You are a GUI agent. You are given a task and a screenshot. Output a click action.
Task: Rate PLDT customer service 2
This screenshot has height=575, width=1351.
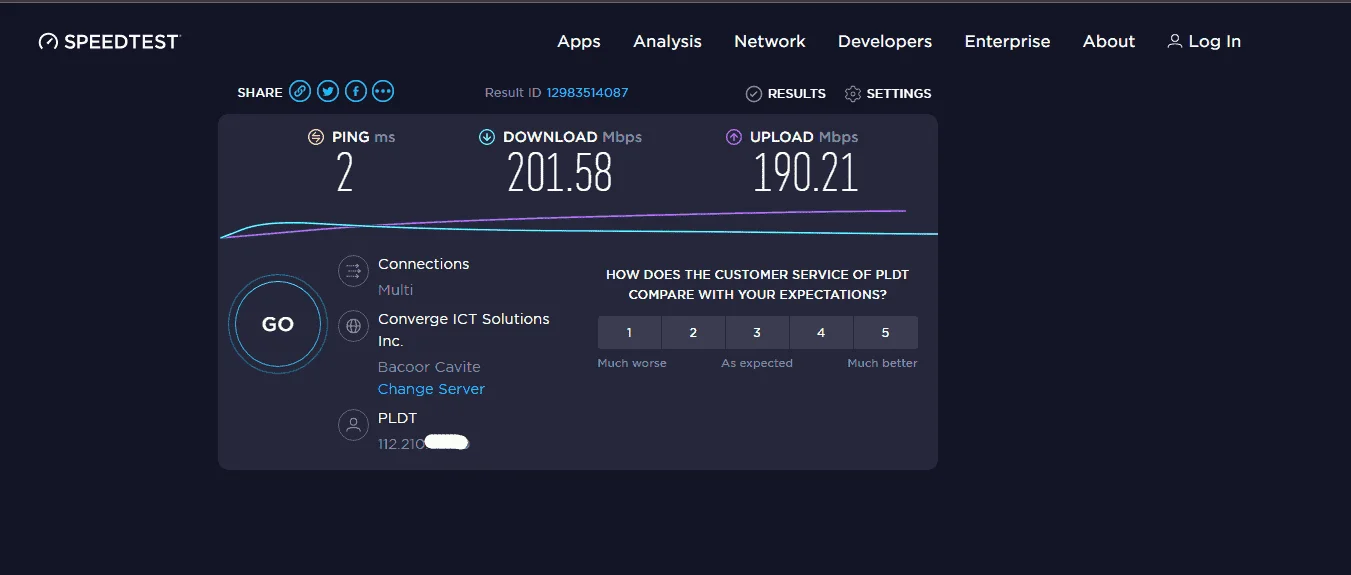(x=693, y=332)
